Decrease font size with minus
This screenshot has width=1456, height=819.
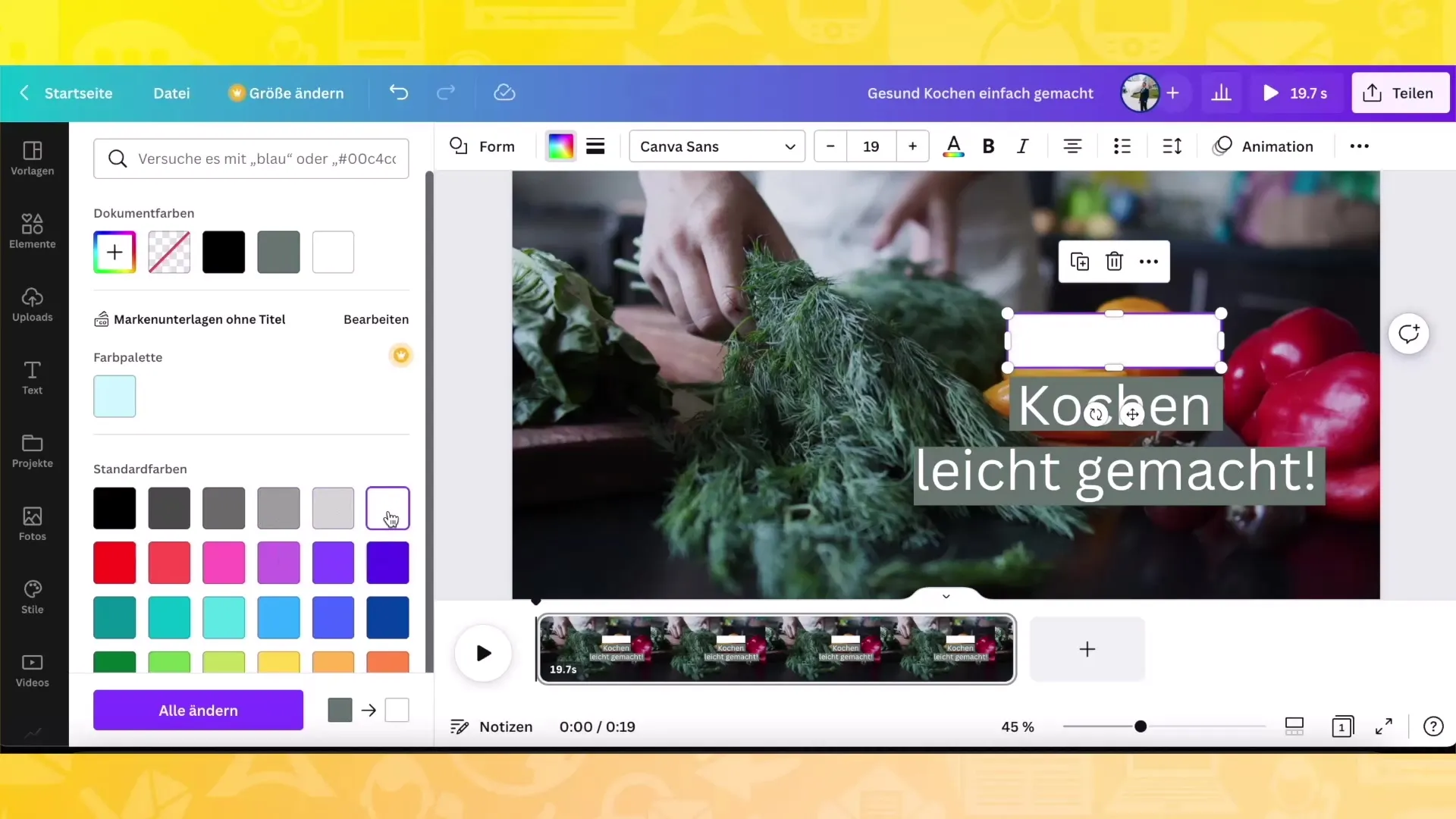tap(830, 146)
